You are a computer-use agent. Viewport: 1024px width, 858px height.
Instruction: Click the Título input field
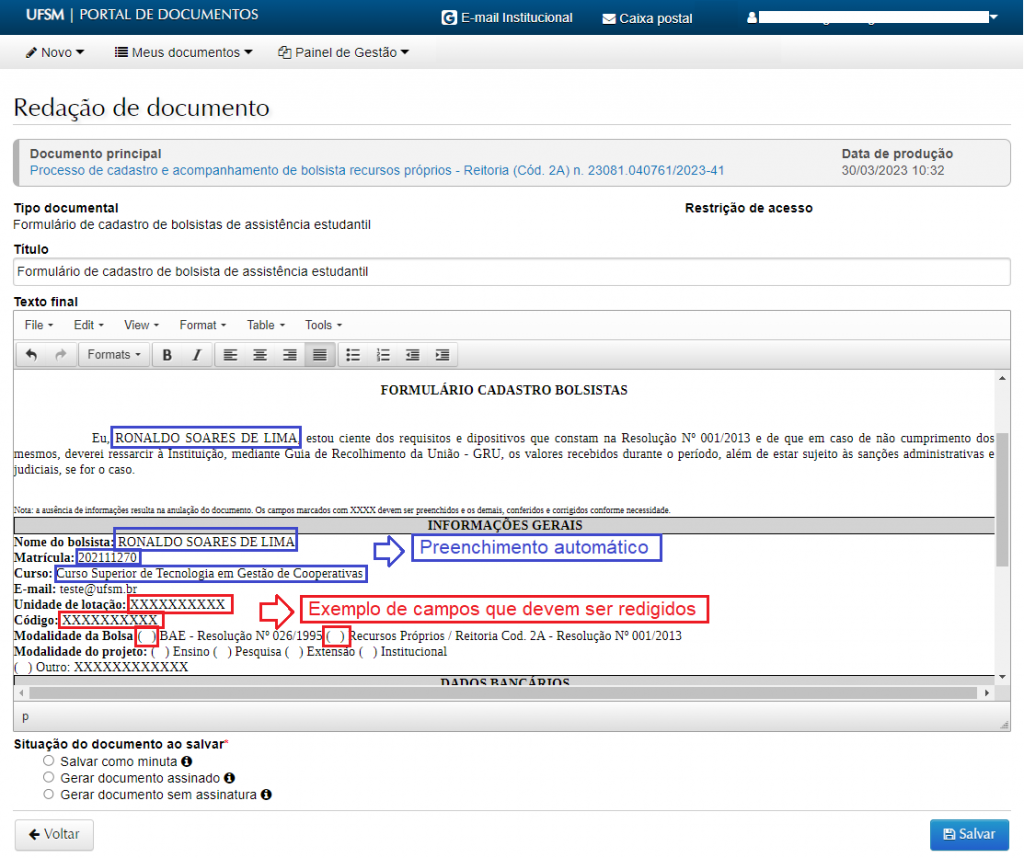point(512,271)
